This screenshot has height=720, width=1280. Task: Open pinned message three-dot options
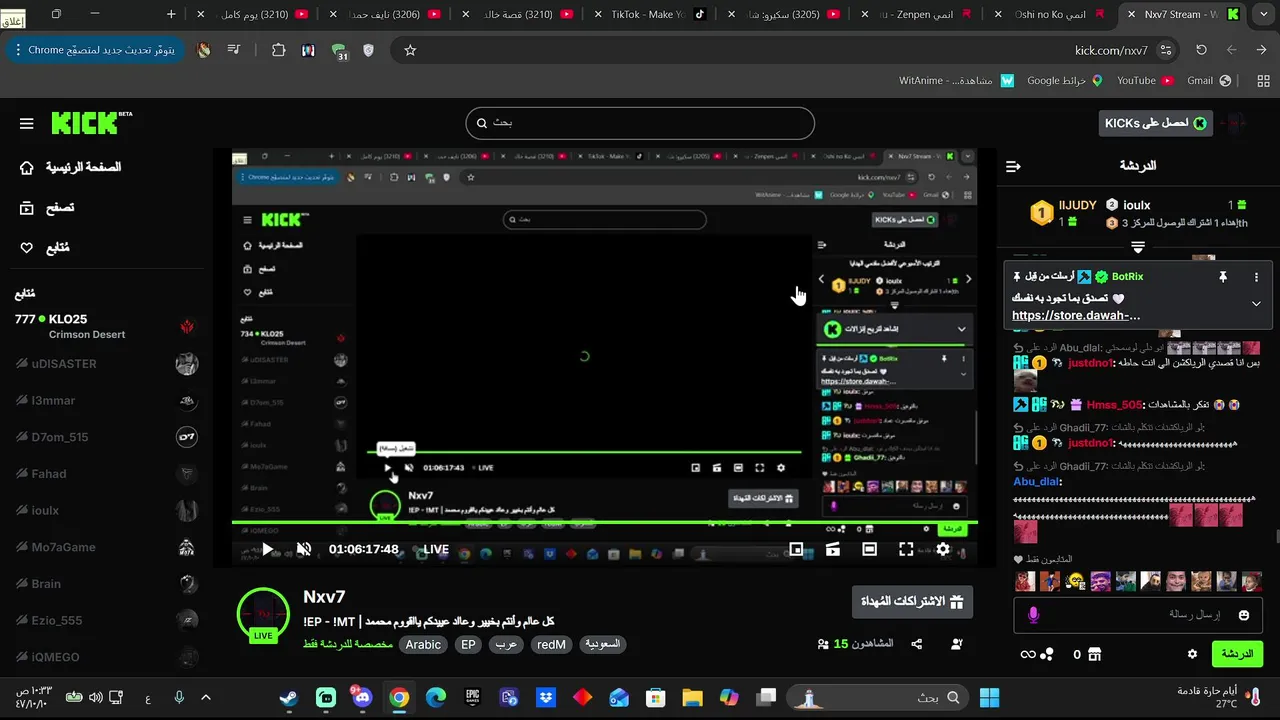[1257, 277]
